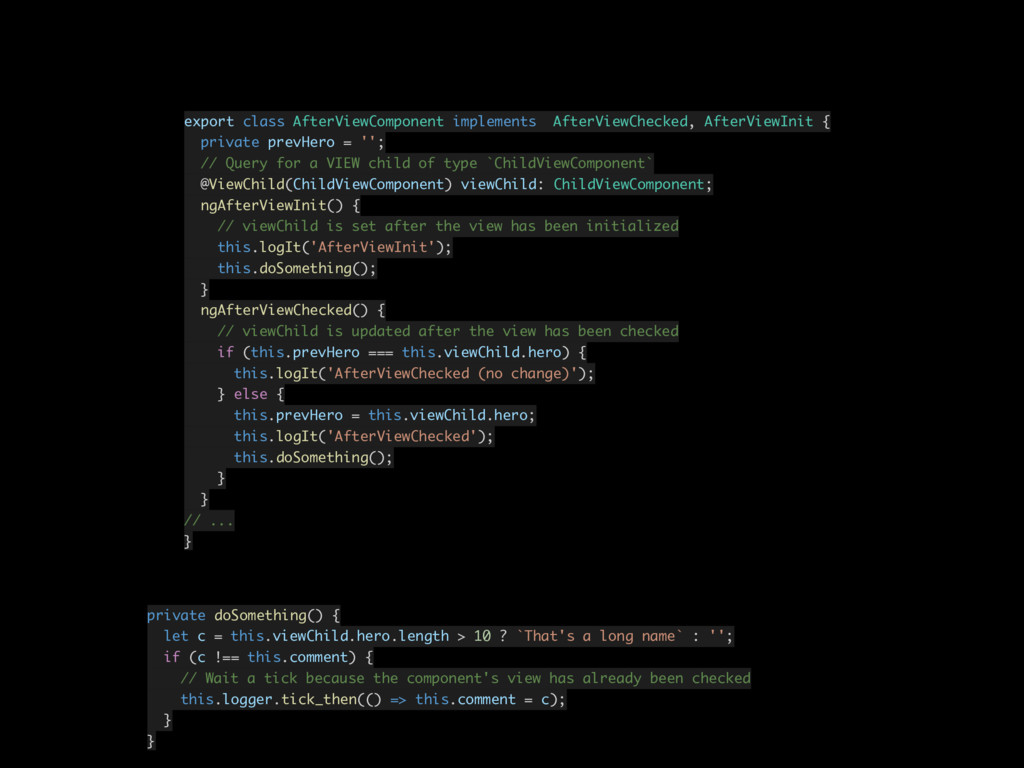Screen dimensions: 1024x768
Task: Click the '@ViewChild(ChildViewComponent)' decorator line
Action: tap(456, 184)
